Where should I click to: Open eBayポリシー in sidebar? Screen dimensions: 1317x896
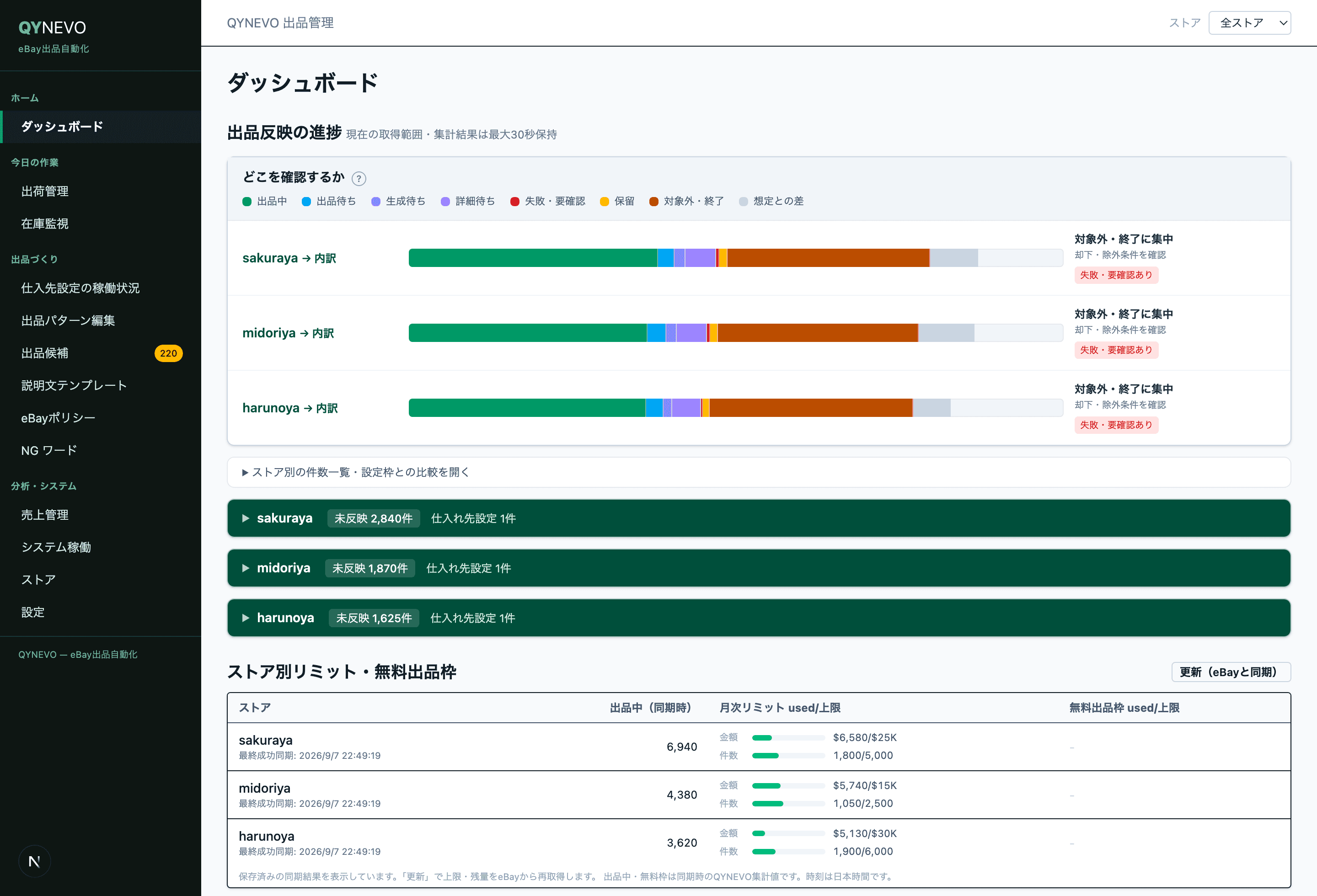coord(101,418)
